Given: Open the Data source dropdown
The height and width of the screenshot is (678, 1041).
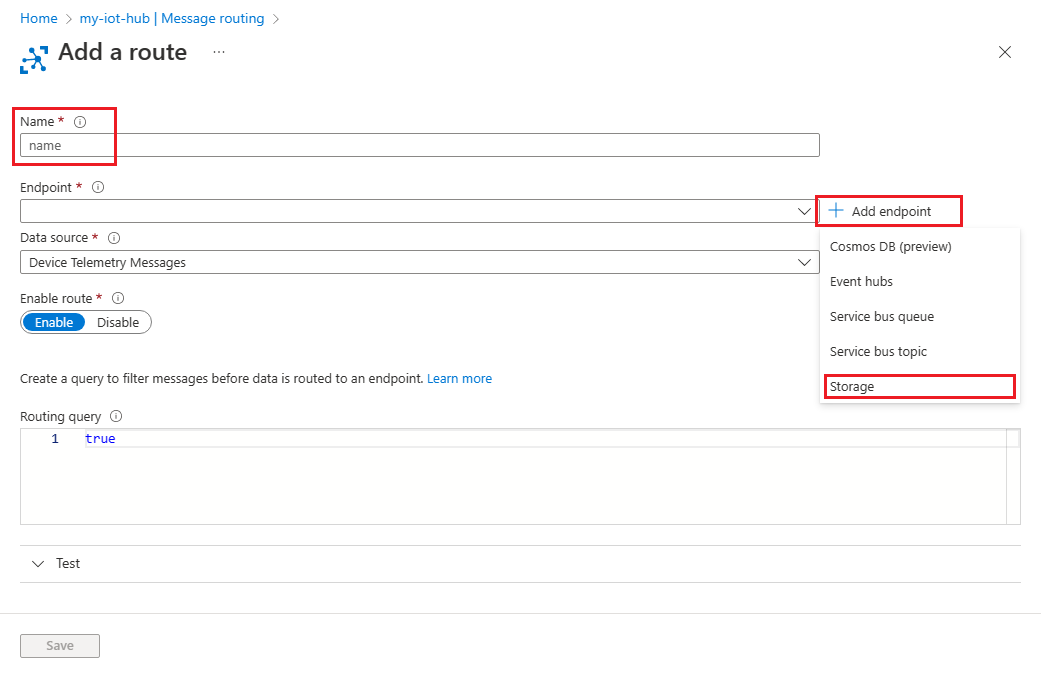Looking at the screenshot, I should (420, 262).
